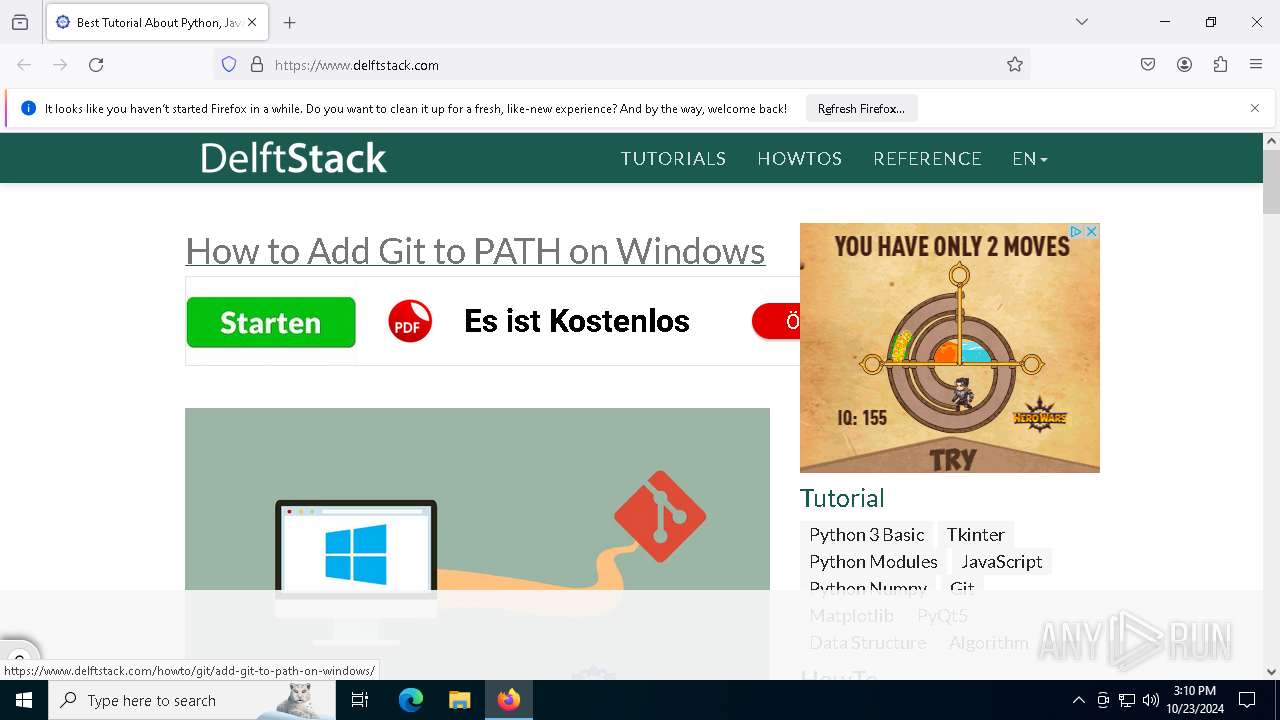The width and height of the screenshot is (1280, 720).
Task: Open the clock showing 3:10 PM
Action: click(x=1194, y=700)
